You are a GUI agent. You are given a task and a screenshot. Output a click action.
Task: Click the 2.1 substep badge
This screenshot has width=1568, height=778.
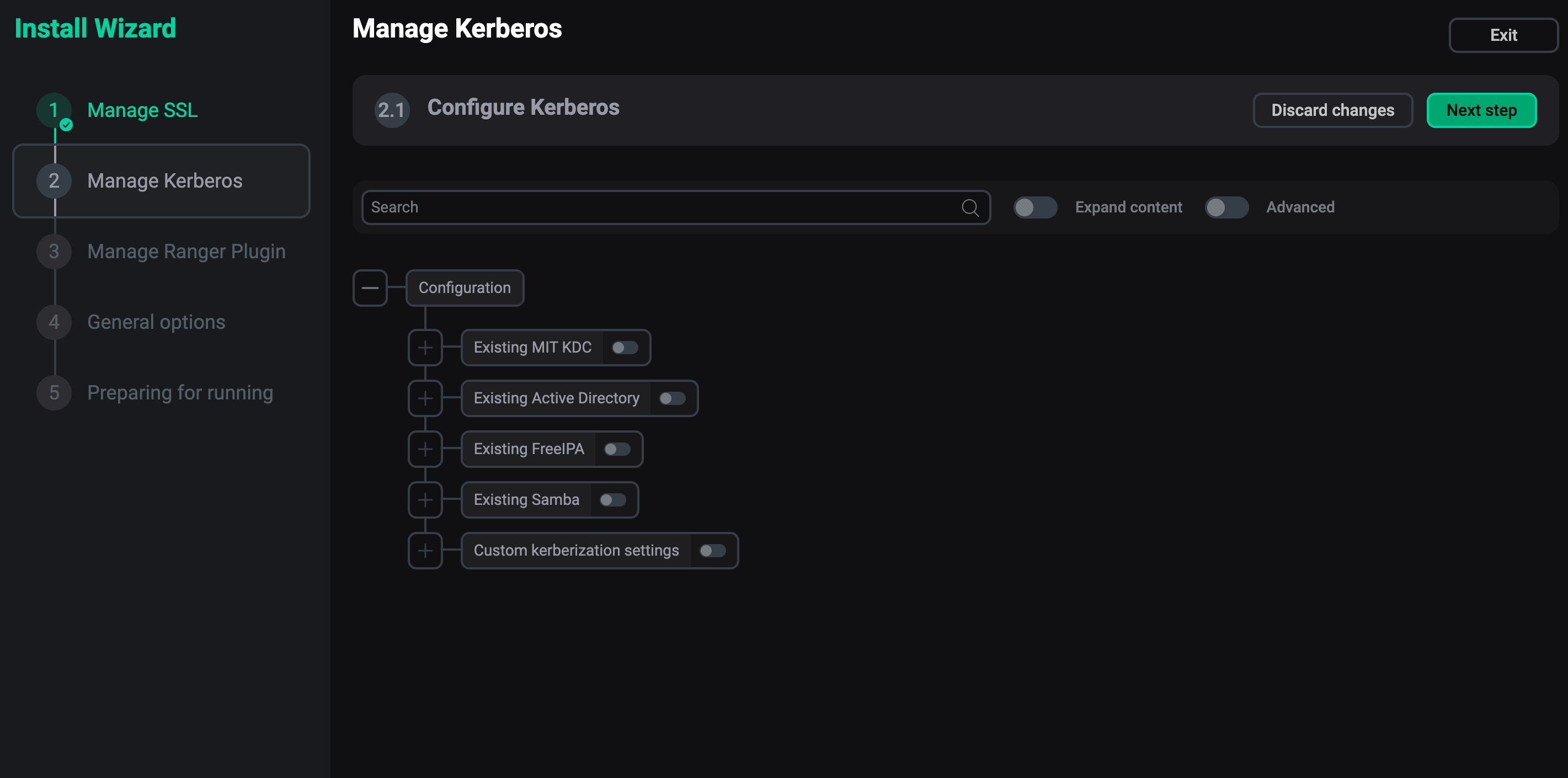pos(391,110)
